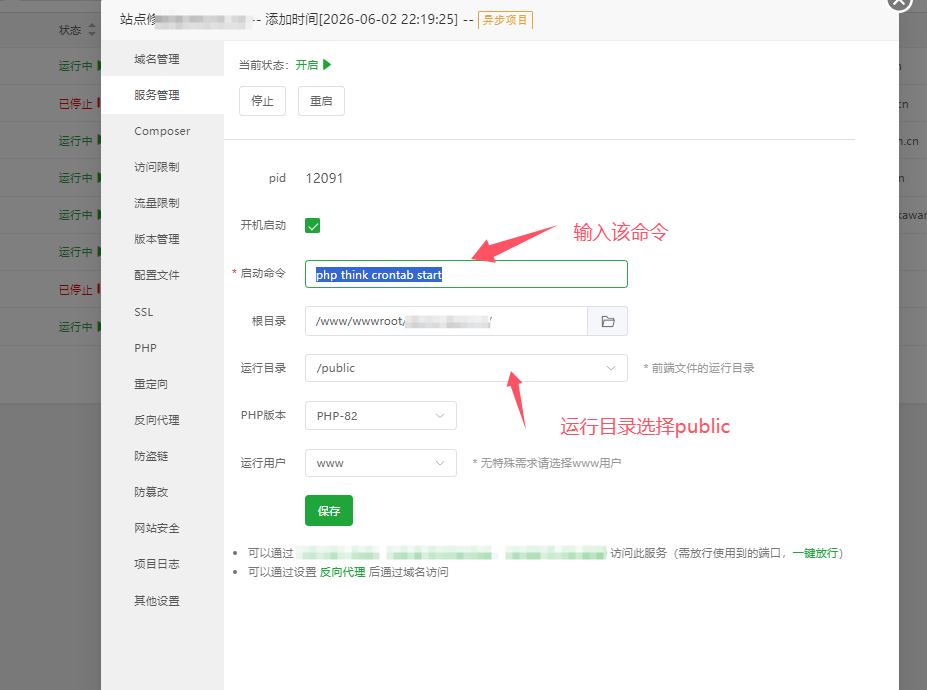The height and width of the screenshot is (690, 927).
Task: Open the 运行用户 www dropdown
Action: 381,463
